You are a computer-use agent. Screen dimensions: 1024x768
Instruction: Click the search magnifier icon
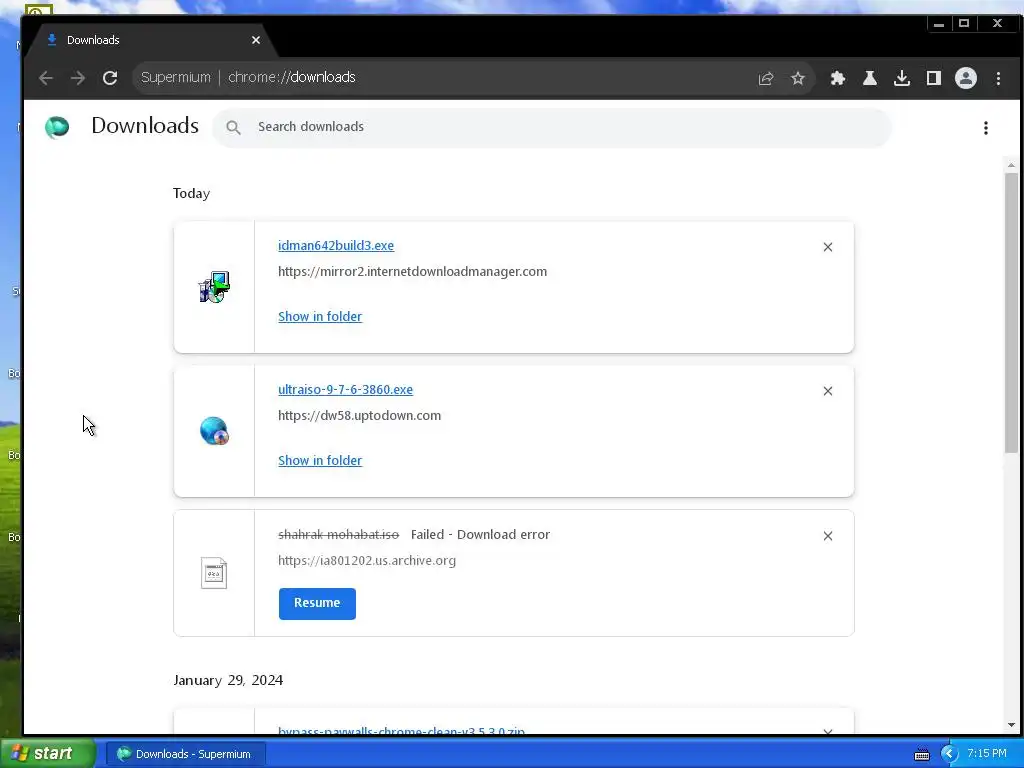(x=233, y=127)
